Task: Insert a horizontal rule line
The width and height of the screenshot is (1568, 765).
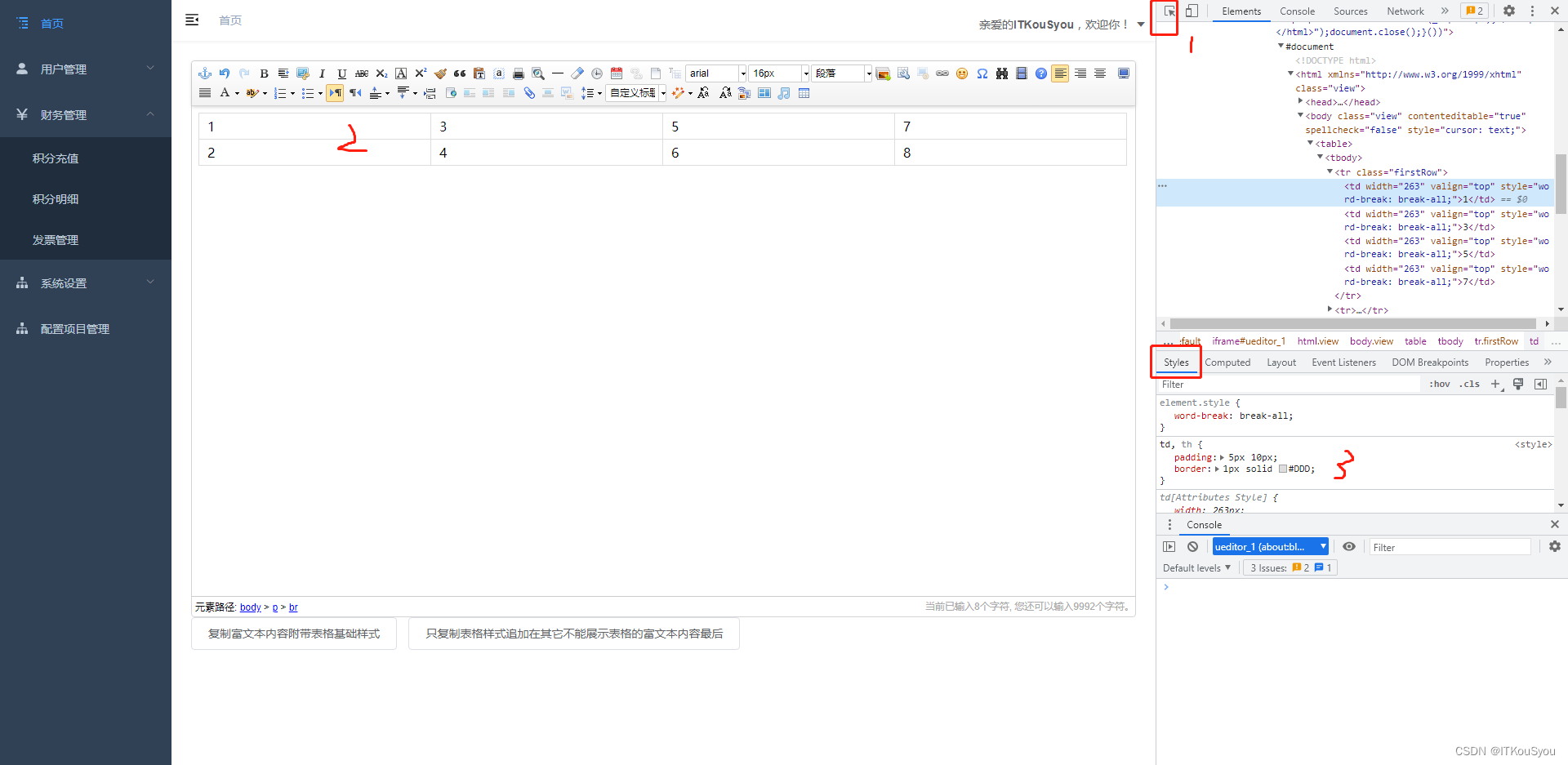Action: [x=558, y=73]
